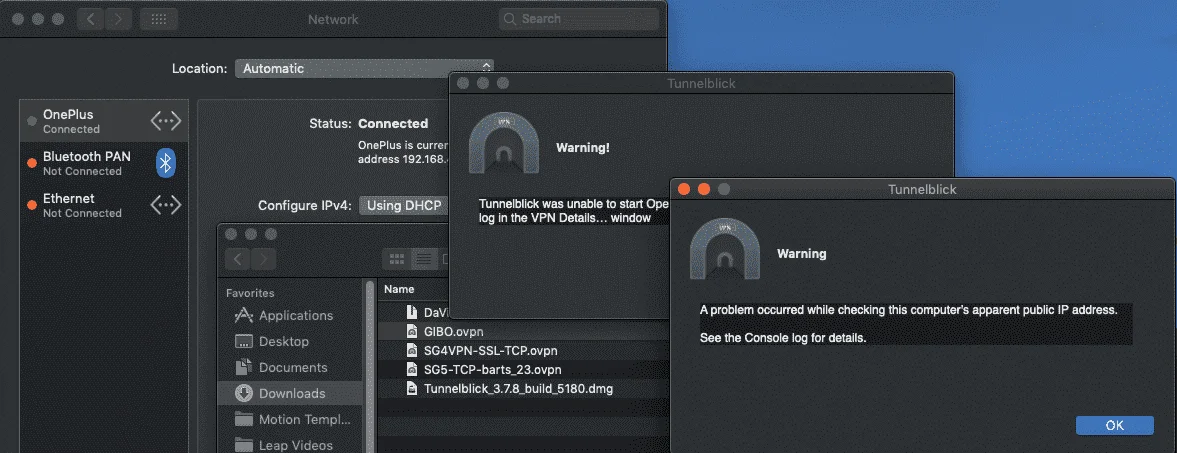
Task: Click the Finder sidebar scrollbar
Action: click(x=369, y=366)
